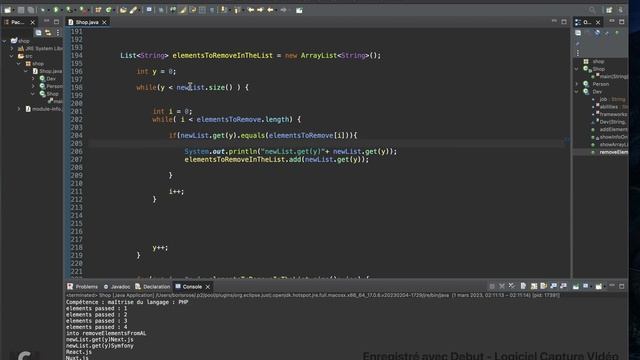Image resolution: width=640 pixels, height=360 pixels.
Task: Click the green New Java Class icon
Action: coord(109,10)
